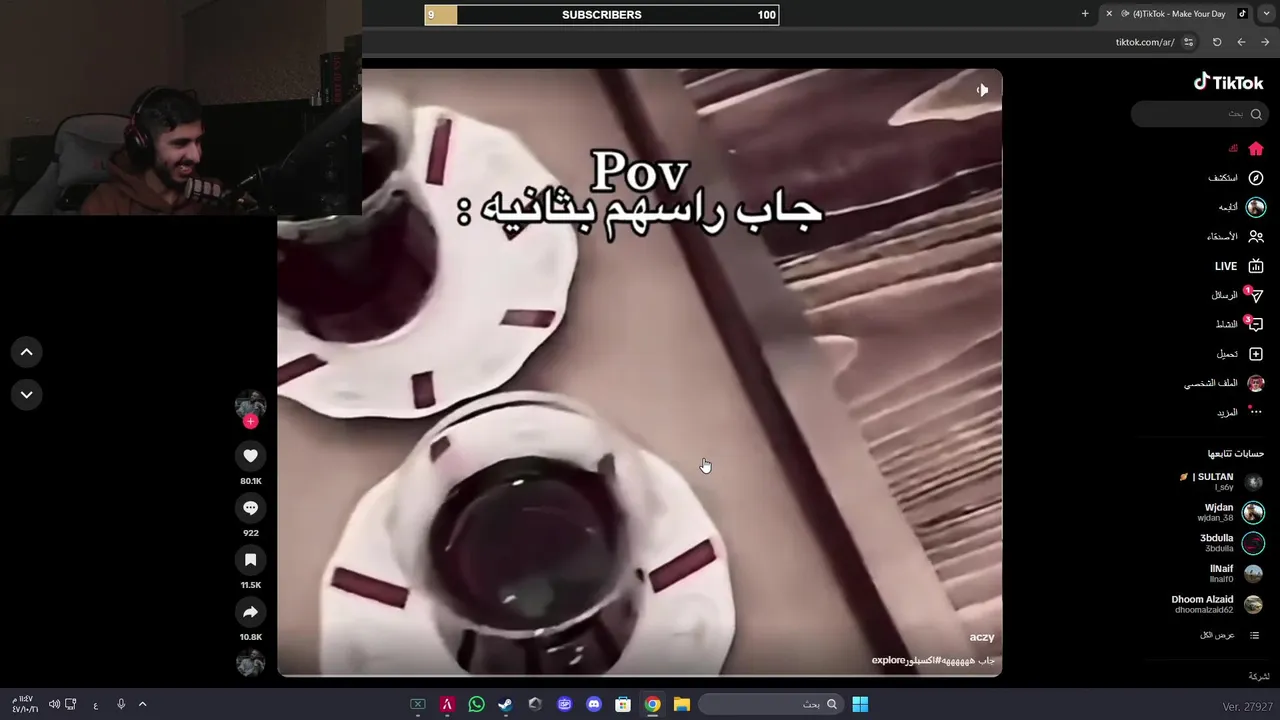The image size is (1280, 720).
Task: Open the Upload plus icon
Action: [1256, 354]
